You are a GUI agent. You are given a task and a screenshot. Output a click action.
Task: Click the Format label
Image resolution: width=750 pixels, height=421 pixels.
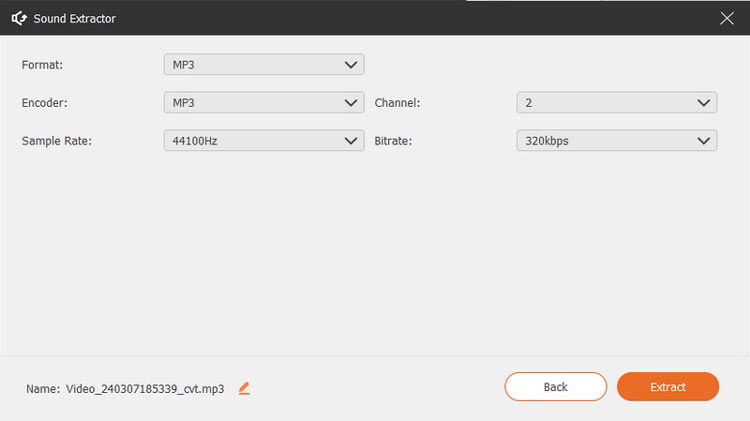click(42, 65)
